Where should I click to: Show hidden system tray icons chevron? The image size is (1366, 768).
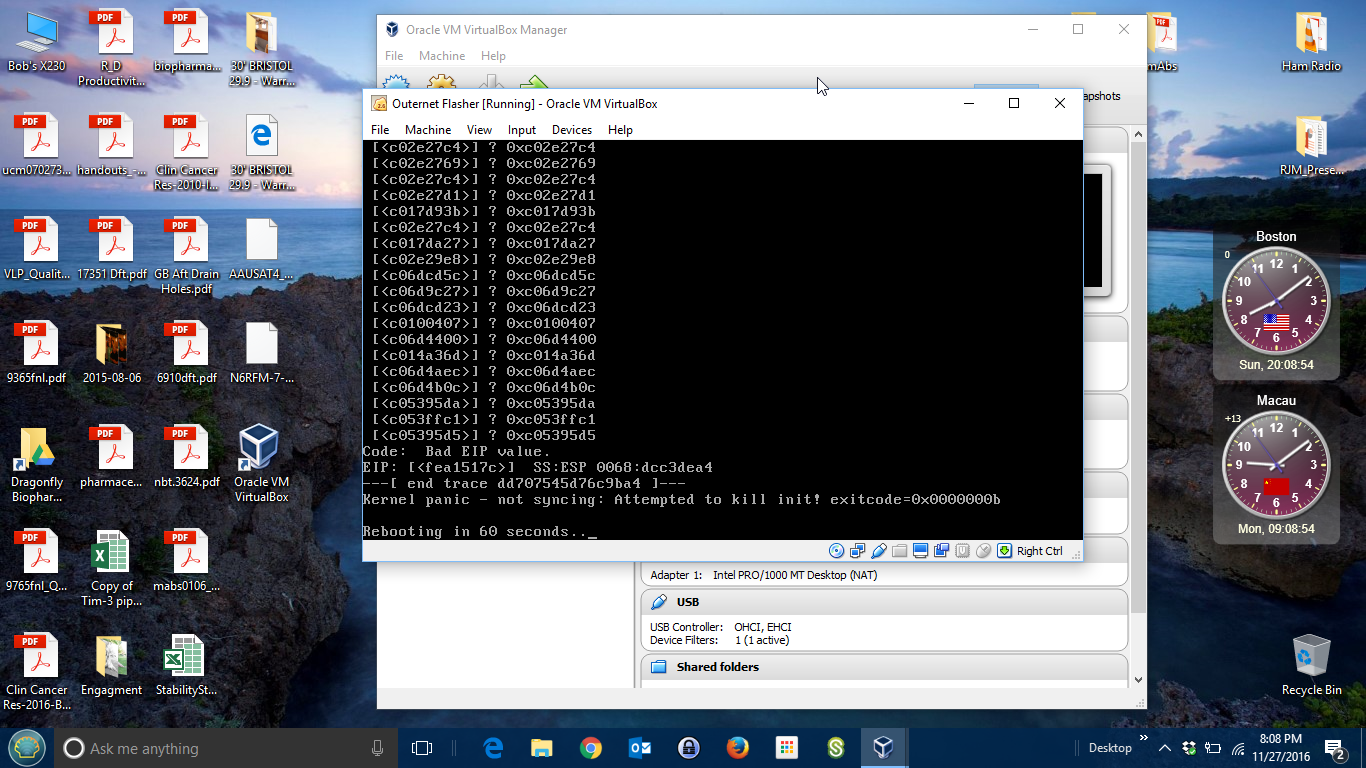tap(1164, 748)
